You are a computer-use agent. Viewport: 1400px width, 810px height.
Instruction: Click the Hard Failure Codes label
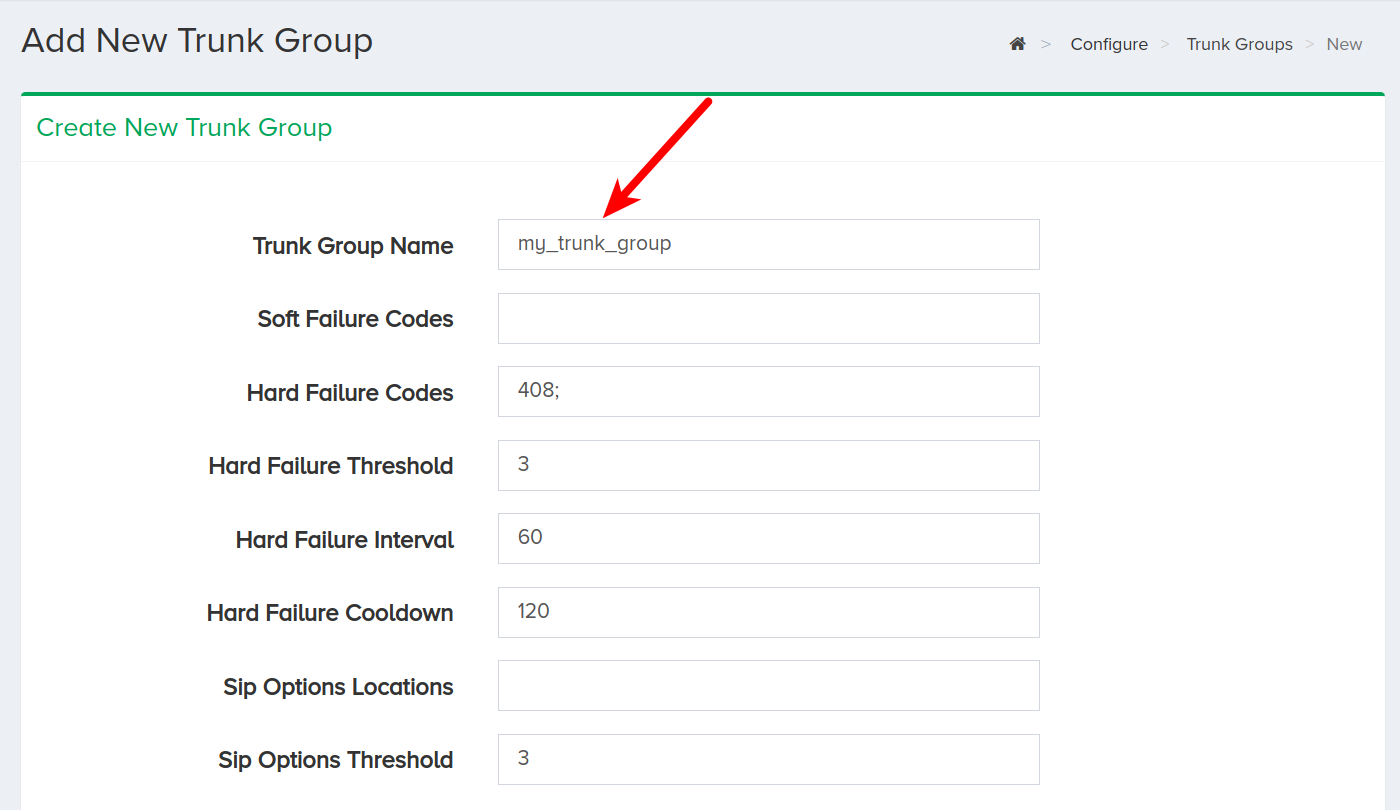[x=350, y=393]
